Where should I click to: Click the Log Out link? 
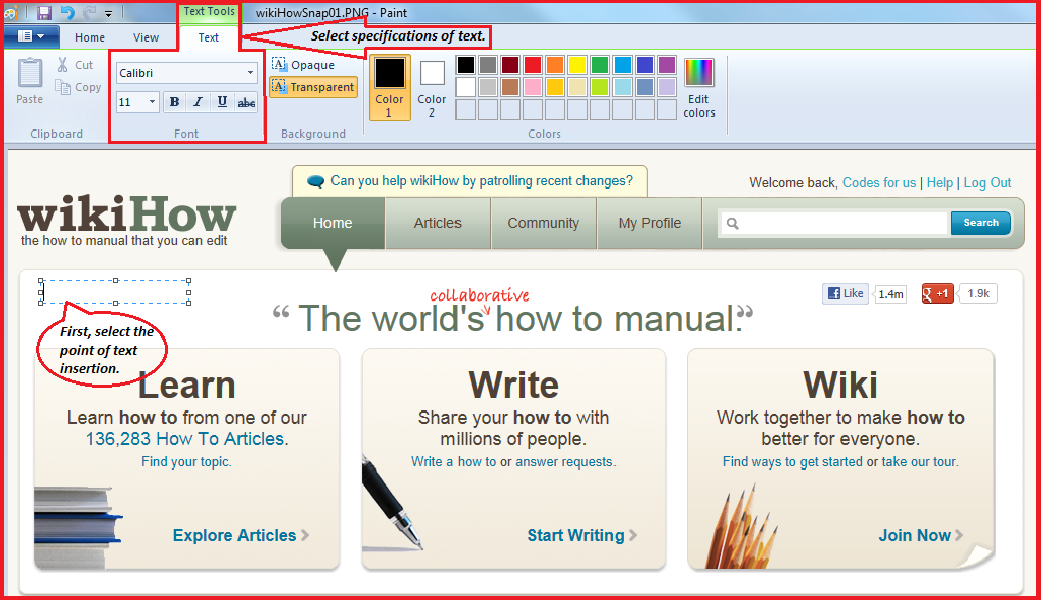(x=987, y=183)
